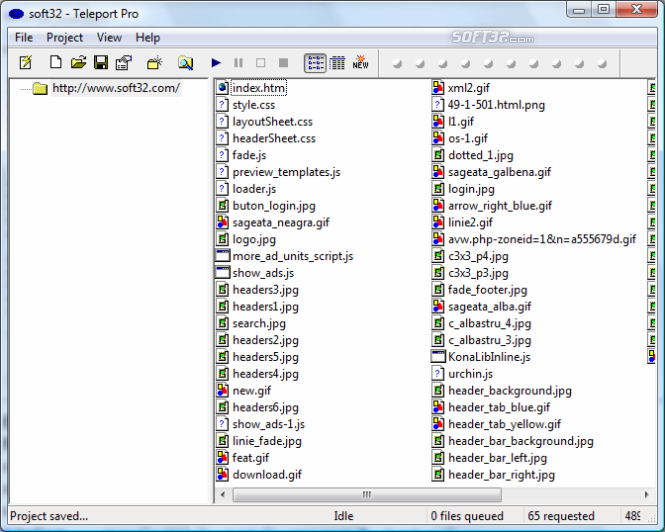Select xml2.gif file
The width and height of the screenshot is (665, 532).
tap(469, 88)
